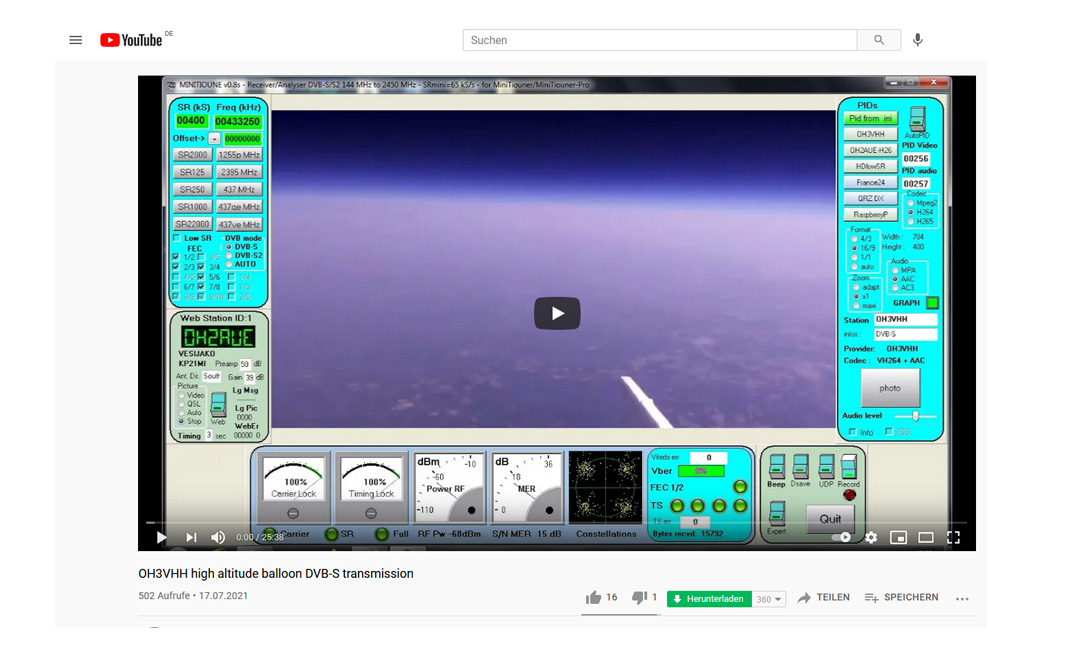Click the frequency field 00433250
Screen dimensions: 1075x650
coord(238,122)
